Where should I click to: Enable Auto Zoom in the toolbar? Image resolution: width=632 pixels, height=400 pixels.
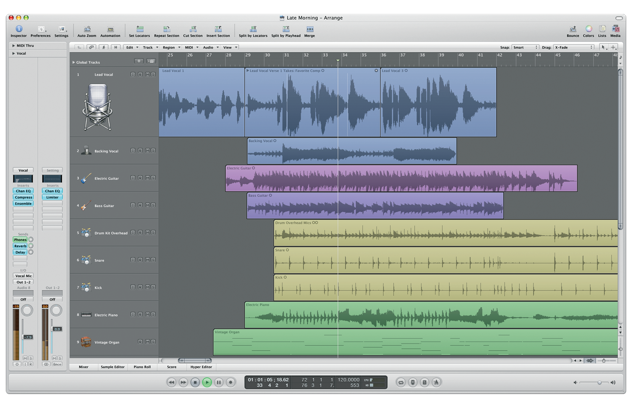pyautogui.click(x=87, y=29)
